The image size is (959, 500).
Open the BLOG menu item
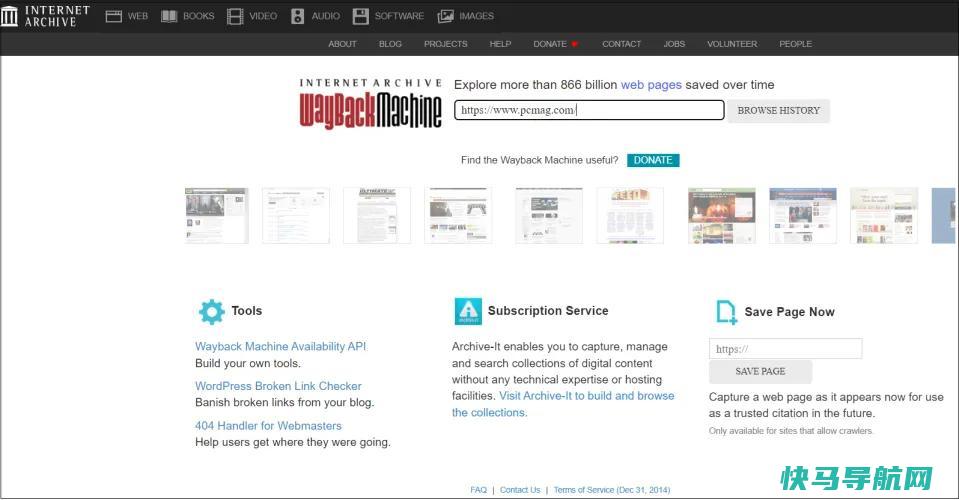point(390,44)
